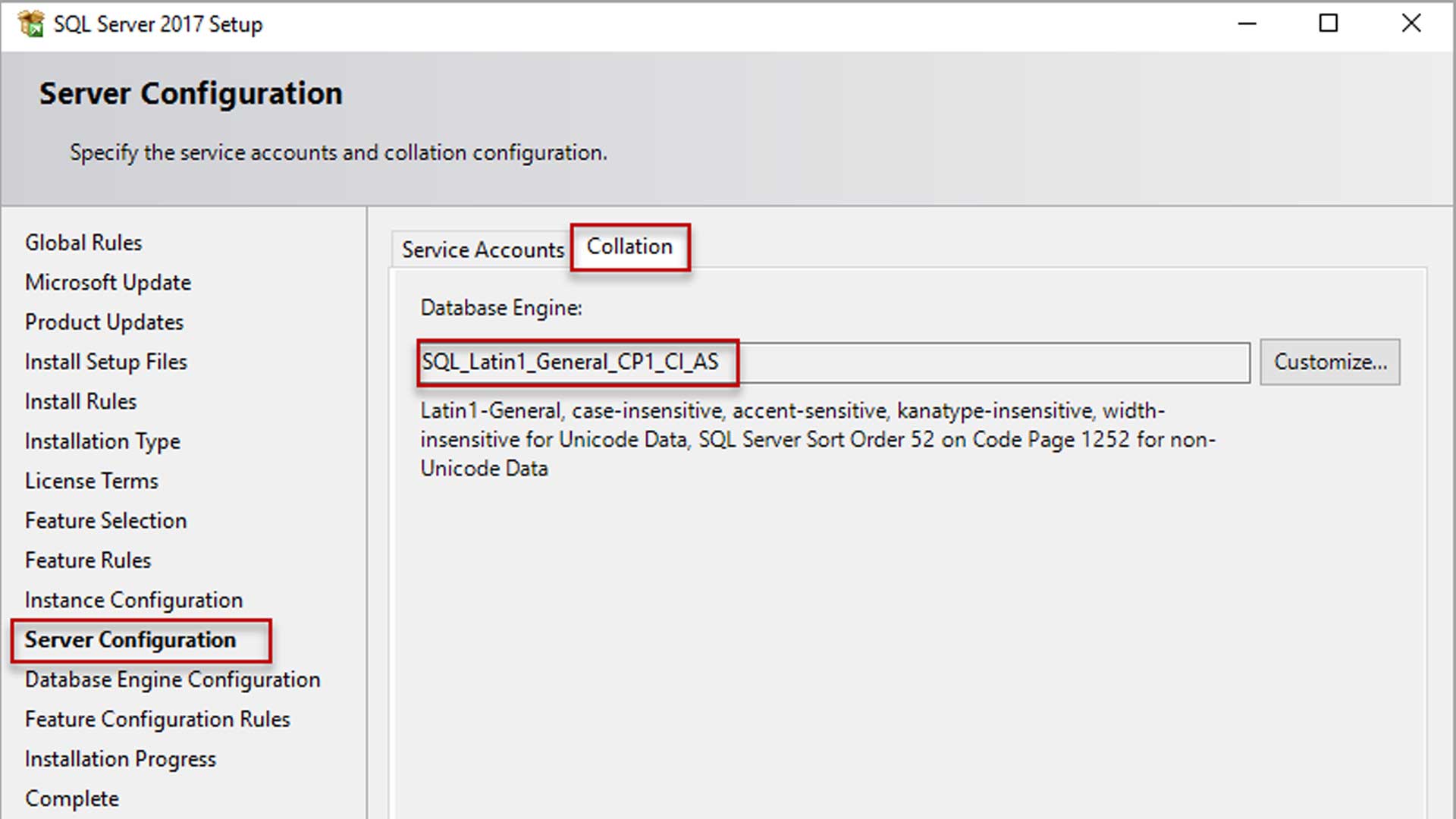The height and width of the screenshot is (819, 1456).
Task: Select Server Configuration in the sidebar
Action: tap(130, 639)
